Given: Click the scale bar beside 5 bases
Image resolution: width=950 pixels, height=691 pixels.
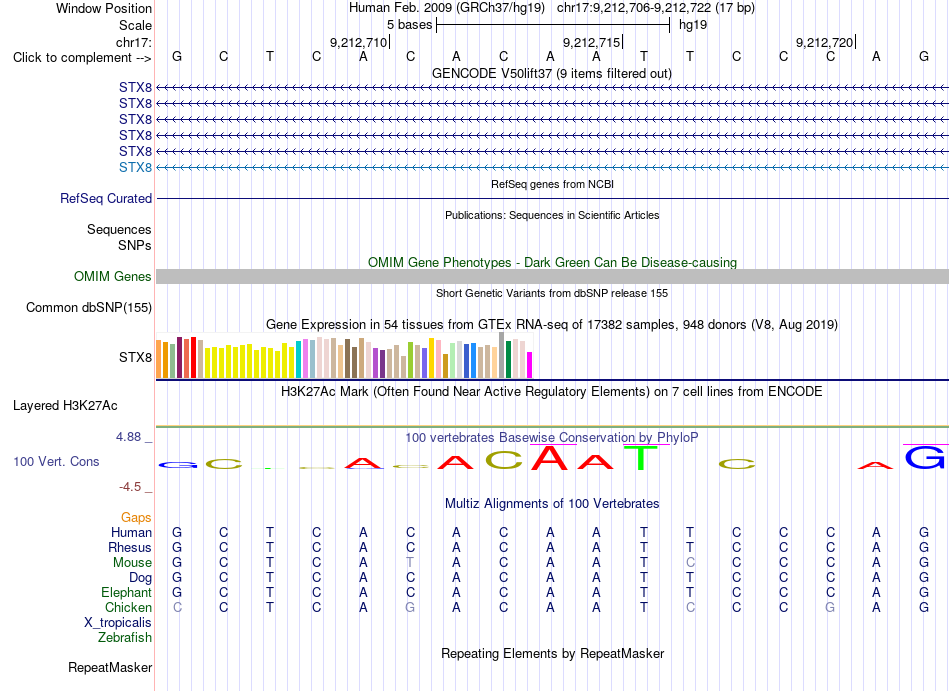Looking at the screenshot, I should point(553,25).
